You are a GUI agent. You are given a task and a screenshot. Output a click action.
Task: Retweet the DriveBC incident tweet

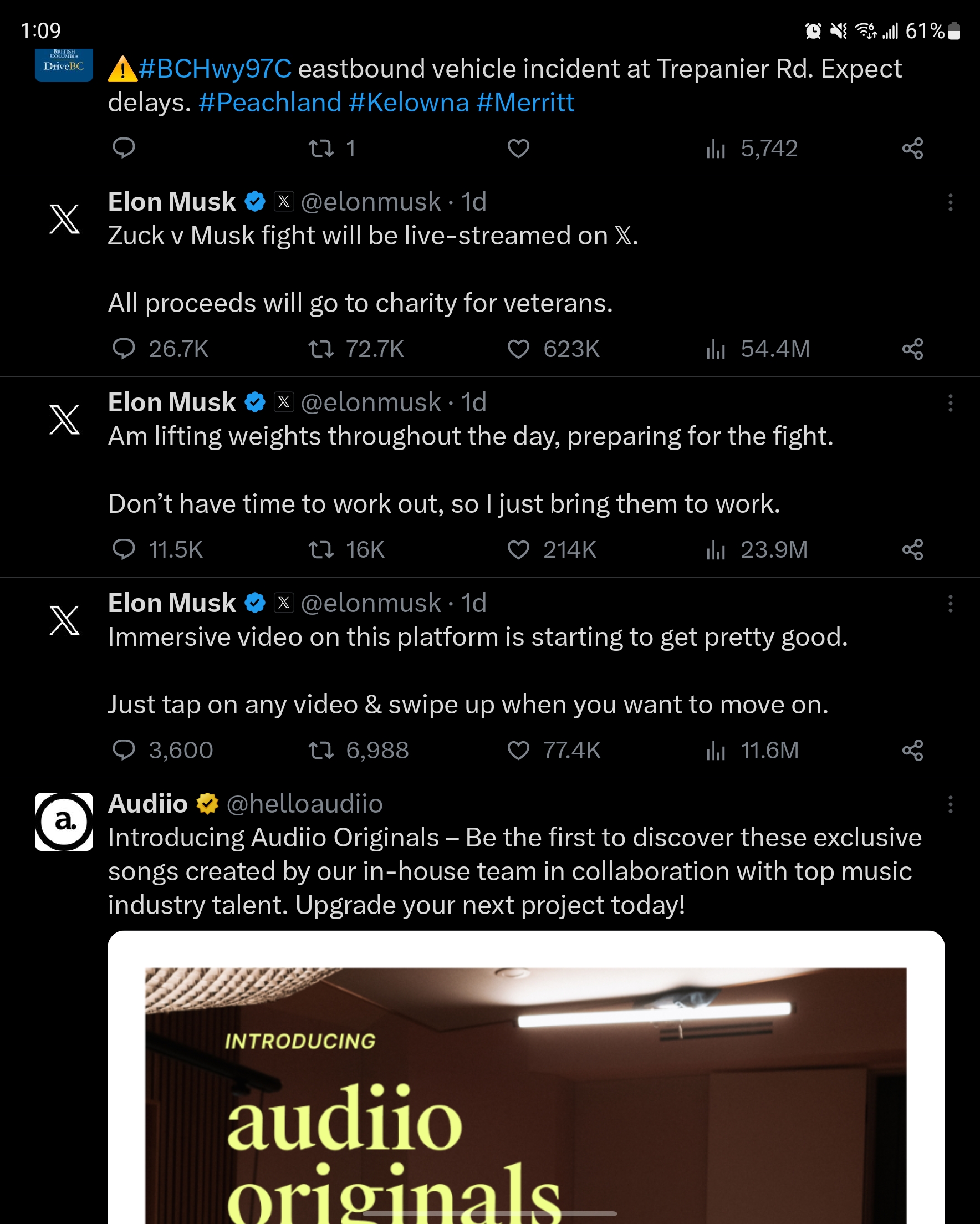click(321, 149)
